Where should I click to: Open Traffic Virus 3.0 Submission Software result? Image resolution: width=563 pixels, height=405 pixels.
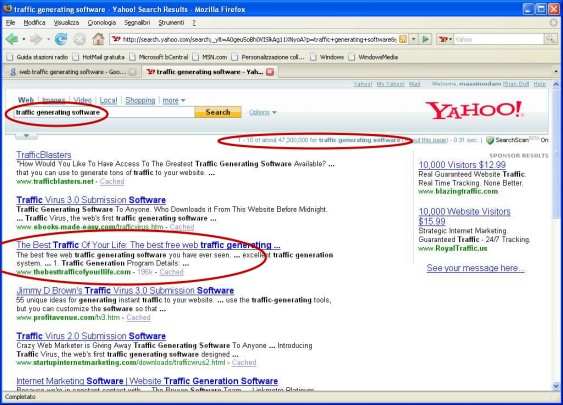[x=91, y=200]
